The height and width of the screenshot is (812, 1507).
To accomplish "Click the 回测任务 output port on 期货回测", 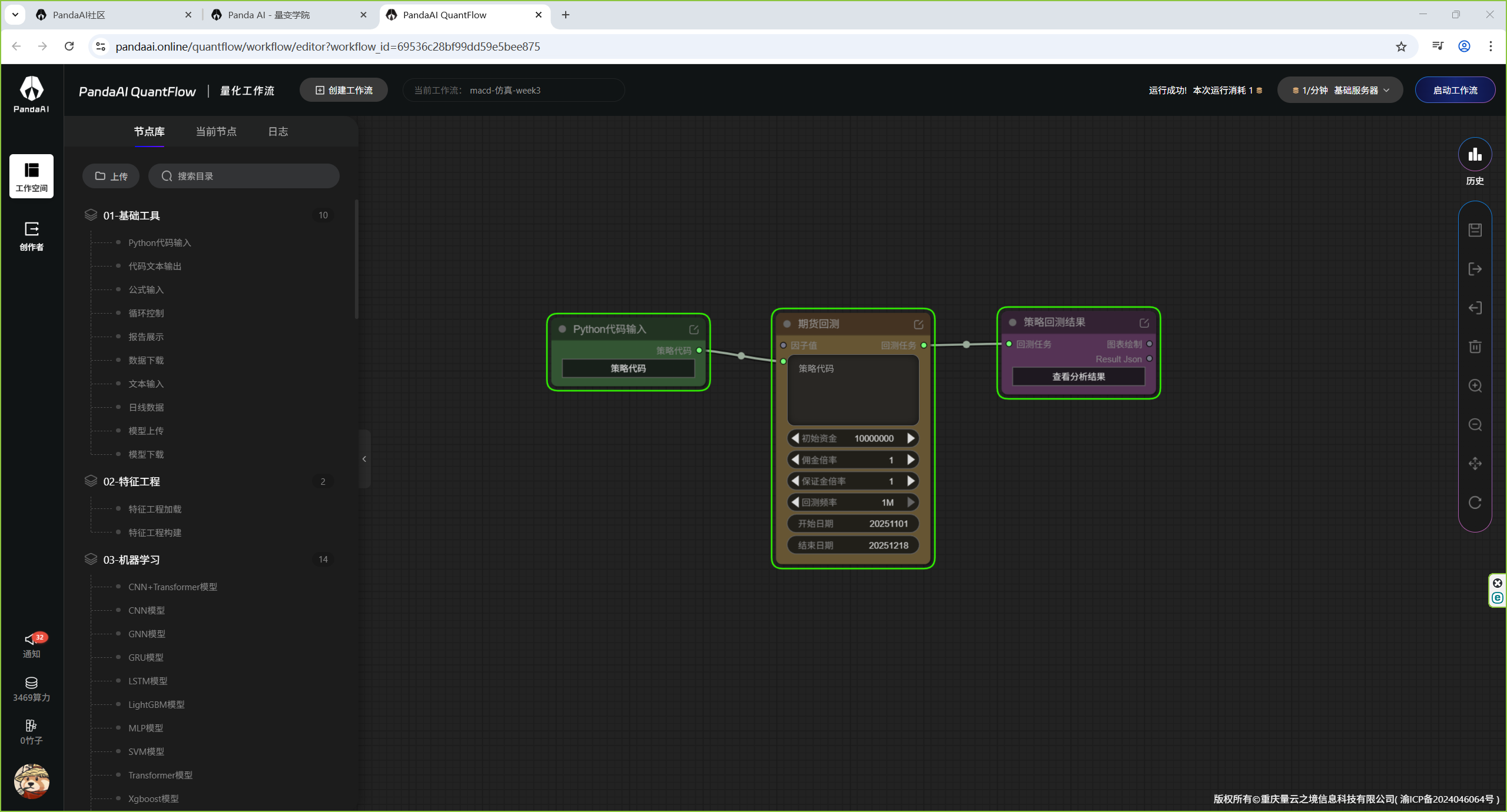I will (x=924, y=345).
